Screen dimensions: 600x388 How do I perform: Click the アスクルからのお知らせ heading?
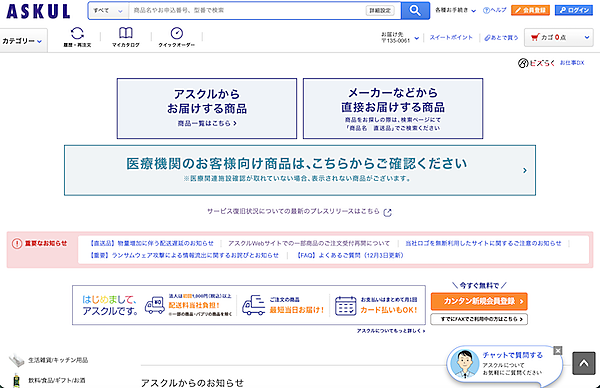click(x=192, y=383)
